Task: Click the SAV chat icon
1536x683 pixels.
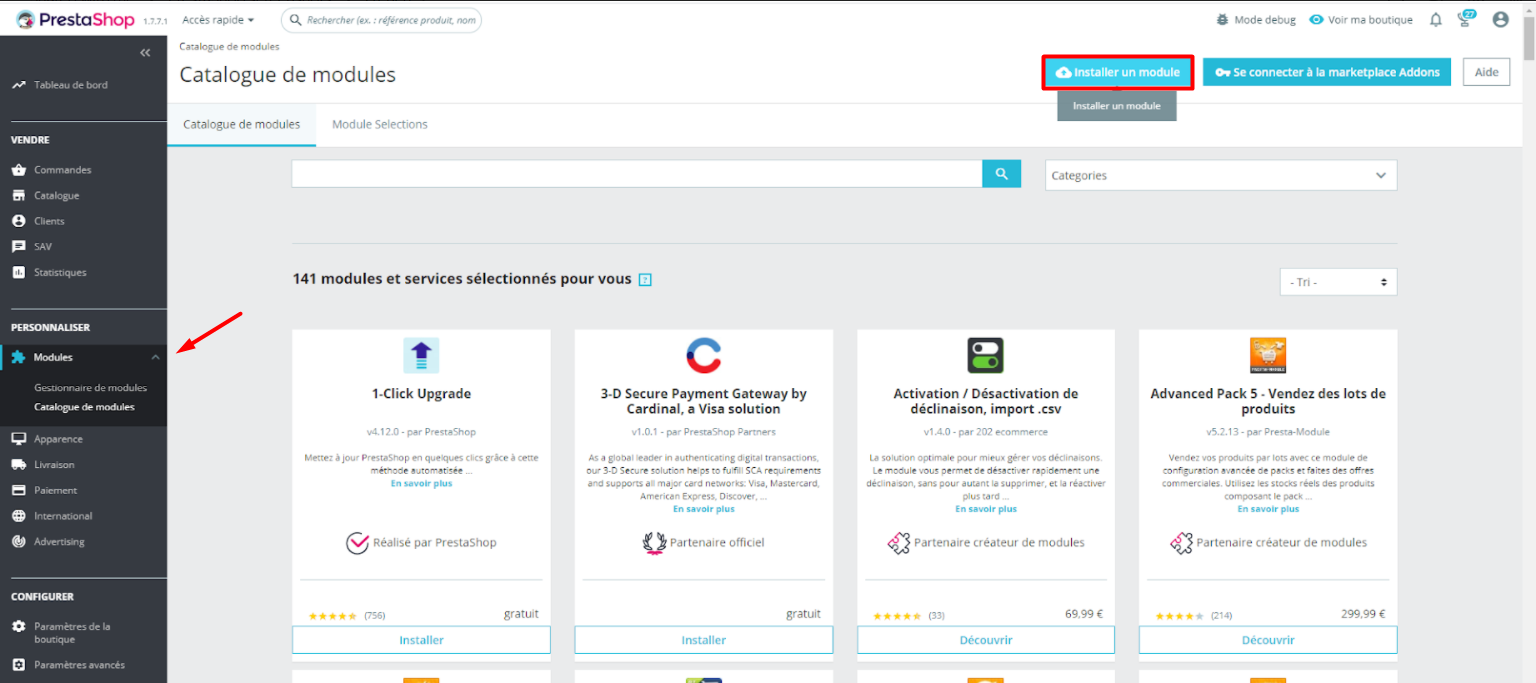Action: [18, 247]
